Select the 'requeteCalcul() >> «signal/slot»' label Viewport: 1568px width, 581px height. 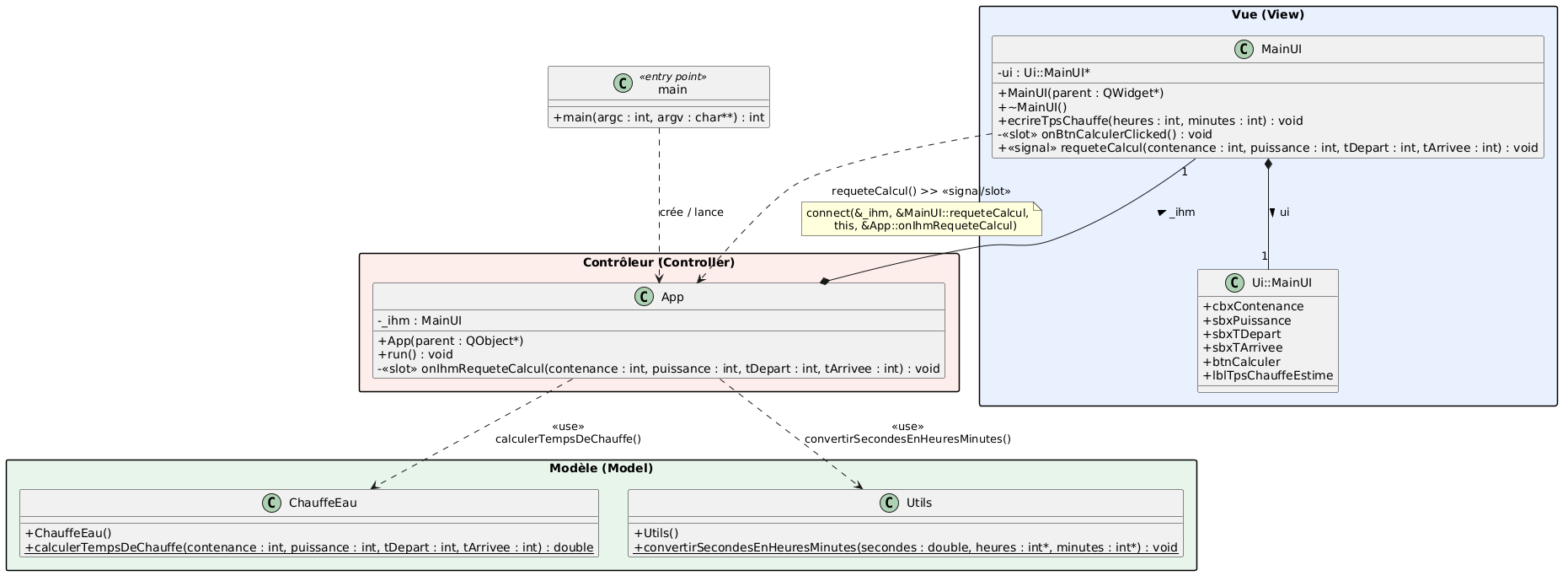point(921,191)
